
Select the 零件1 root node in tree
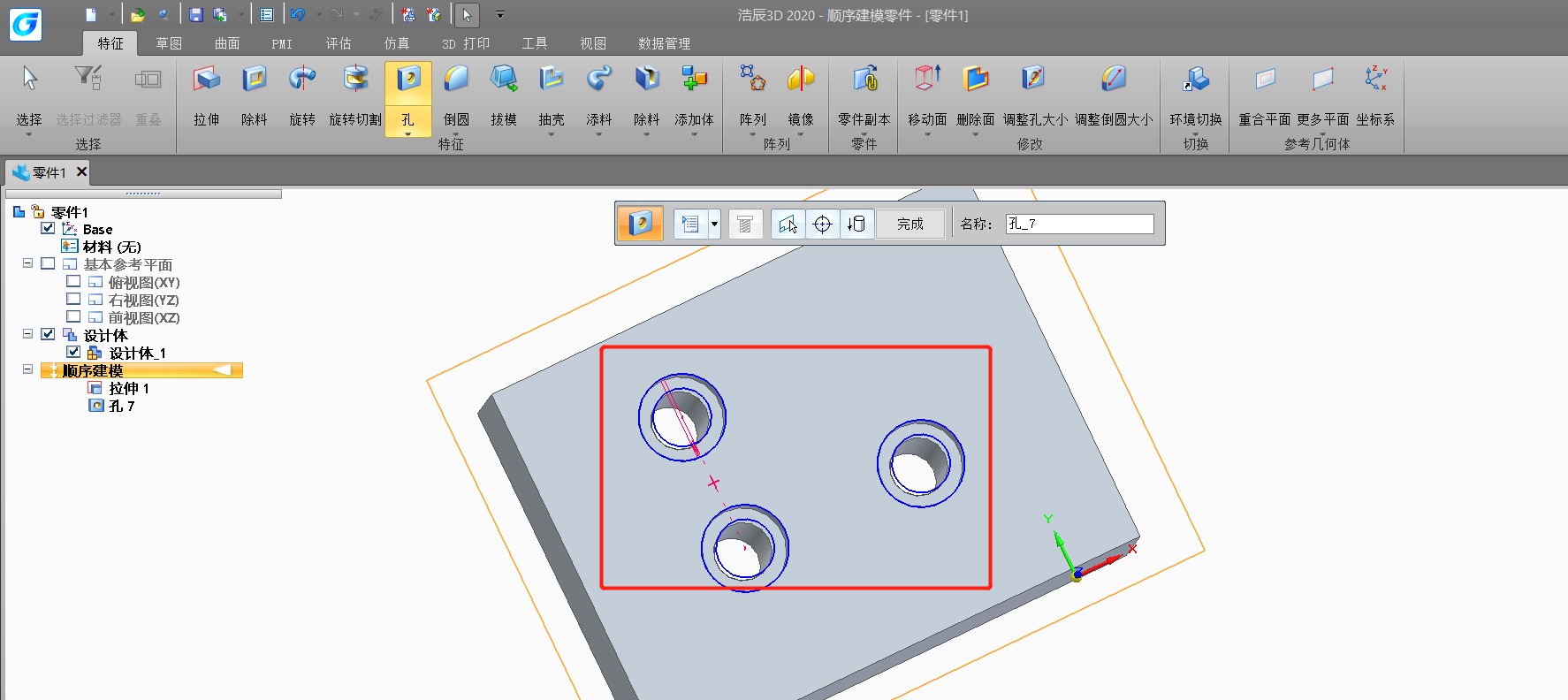70,212
